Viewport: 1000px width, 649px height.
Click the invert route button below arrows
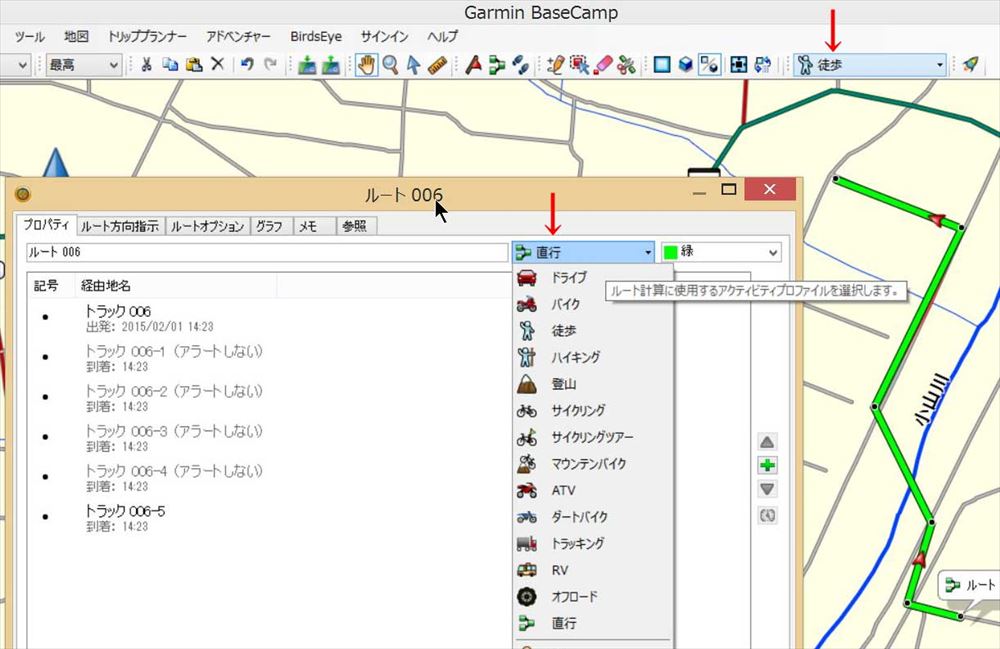click(x=767, y=515)
